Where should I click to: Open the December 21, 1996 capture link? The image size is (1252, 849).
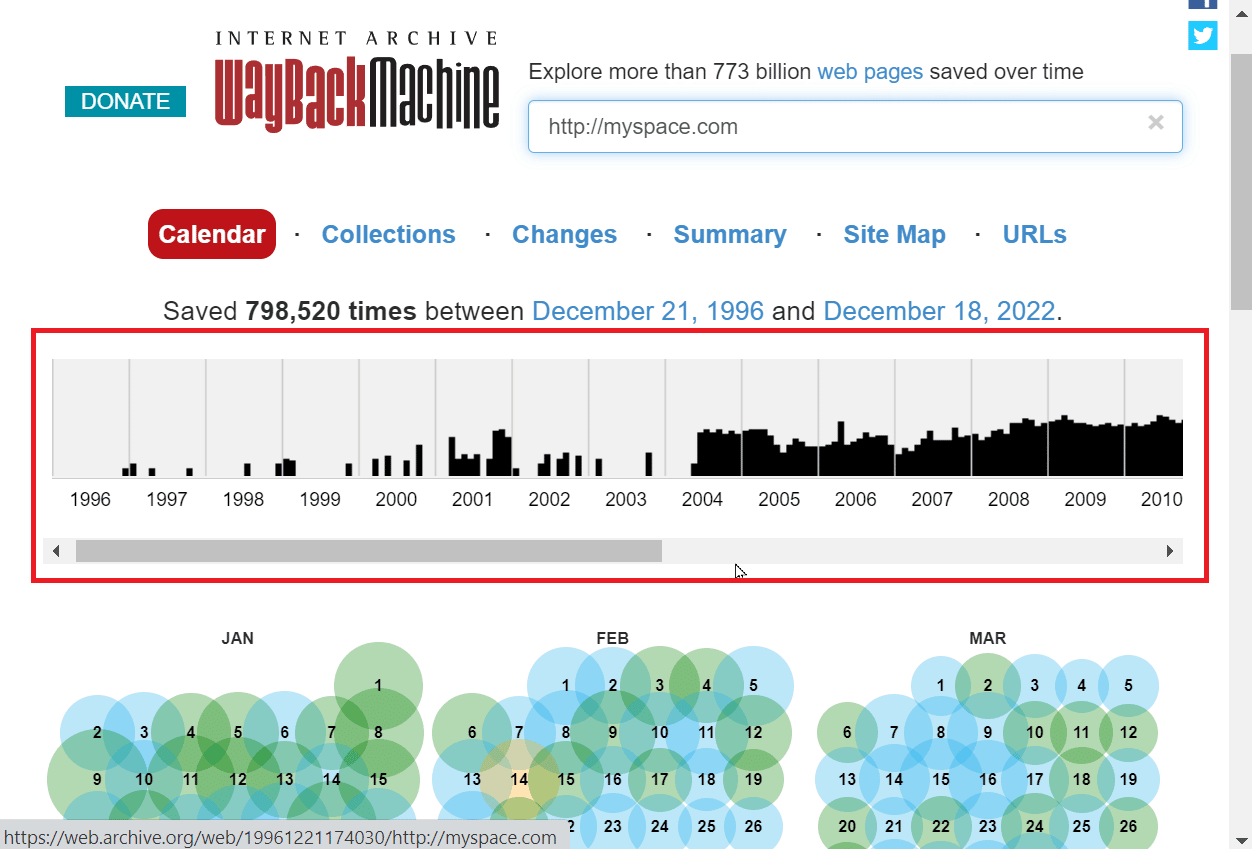coord(648,311)
